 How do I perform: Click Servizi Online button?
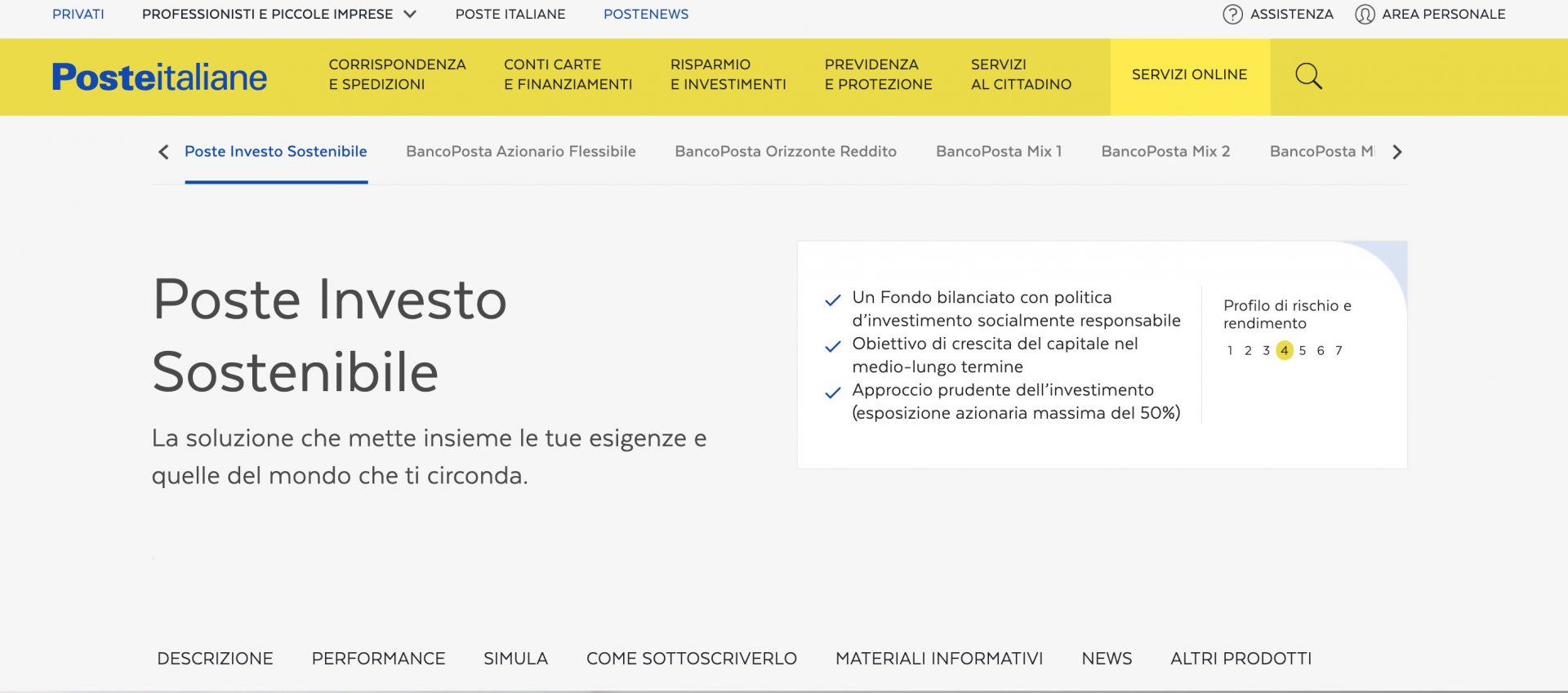(x=1190, y=76)
